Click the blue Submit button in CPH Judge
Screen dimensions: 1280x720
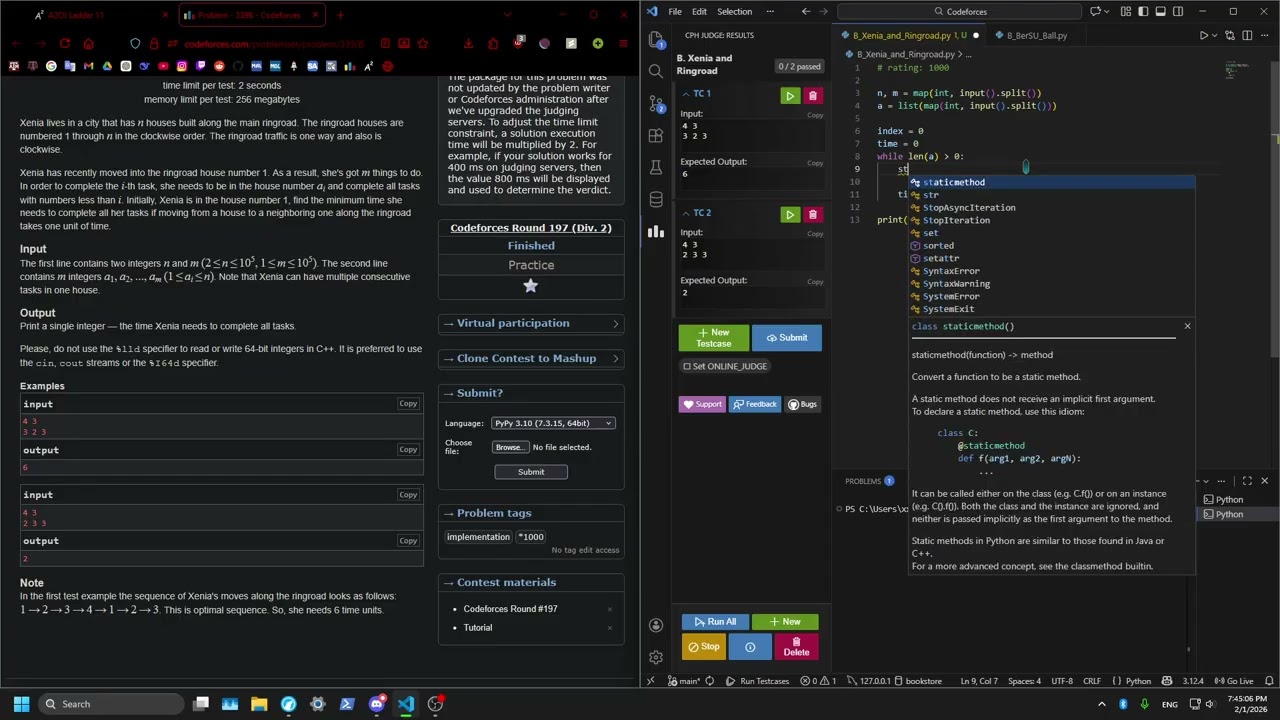(x=786, y=338)
